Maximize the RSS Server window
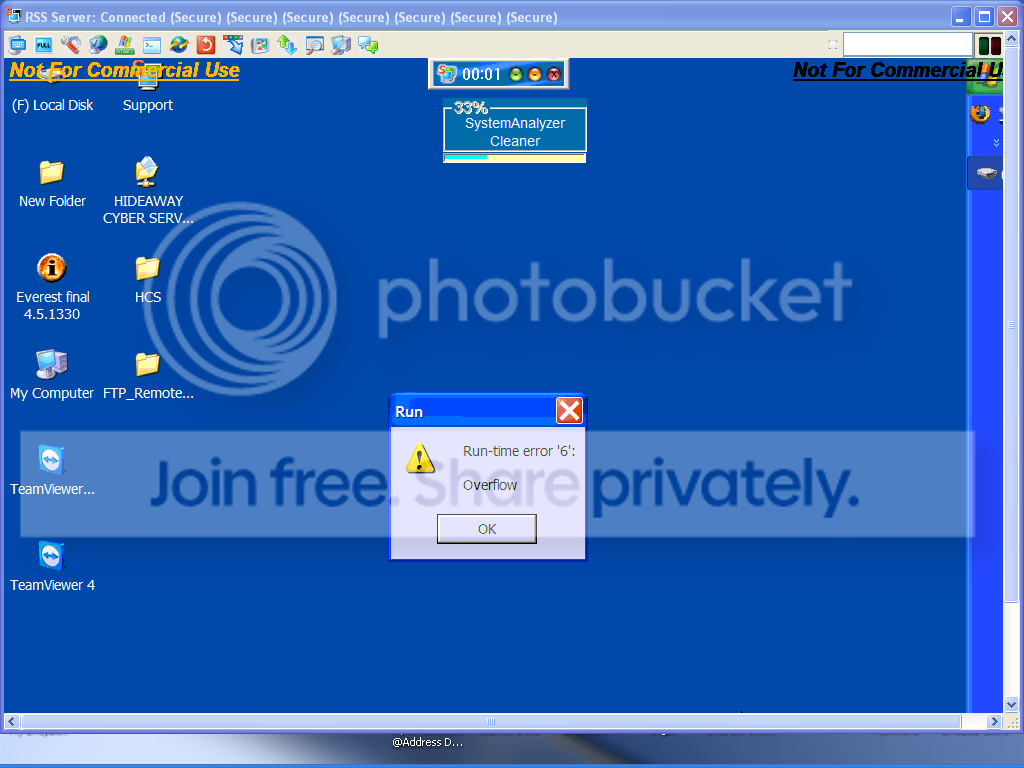Image resolution: width=1024 pixels, height=768 pixels. coord(984,17)
